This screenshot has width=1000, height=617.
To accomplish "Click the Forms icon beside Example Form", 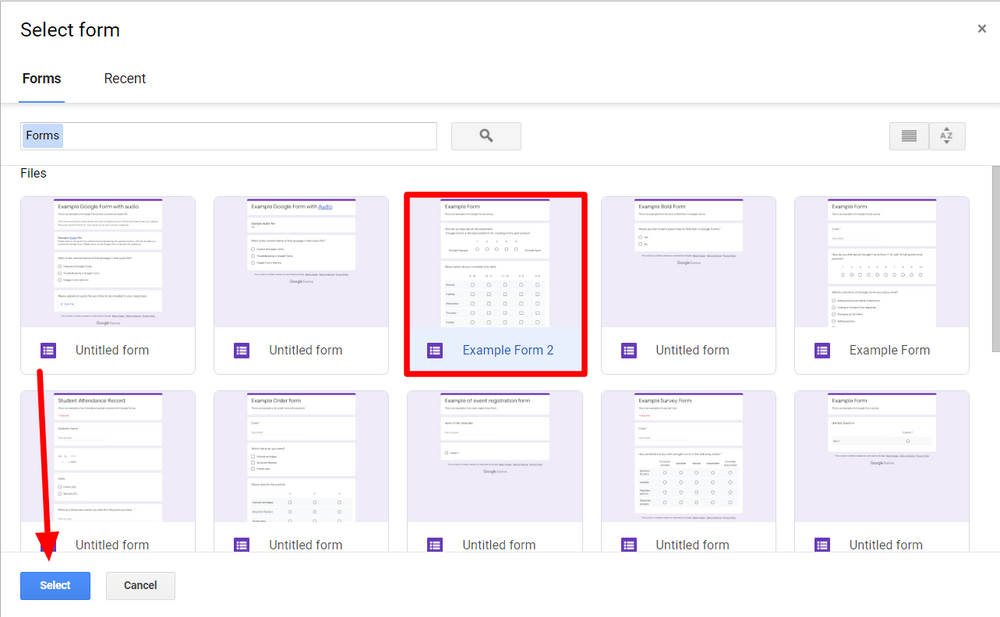I will (x=821, y=350).
